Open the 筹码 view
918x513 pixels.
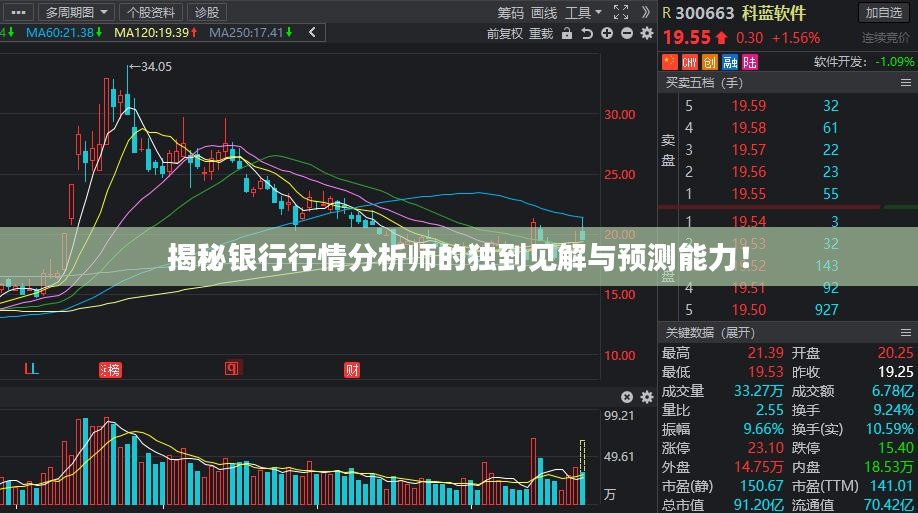510,12
